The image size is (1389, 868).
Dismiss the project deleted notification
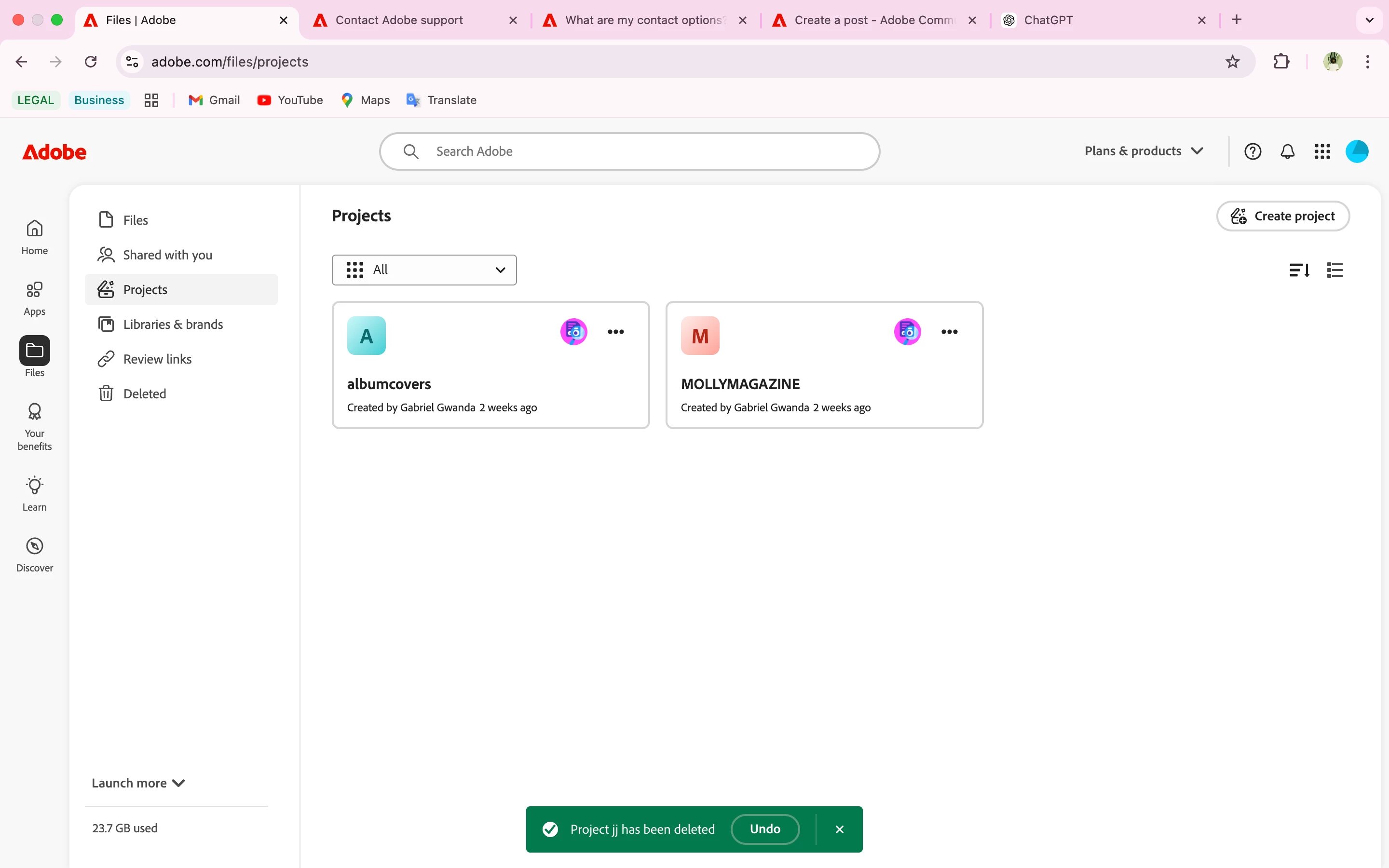click(x=839, y=829)
